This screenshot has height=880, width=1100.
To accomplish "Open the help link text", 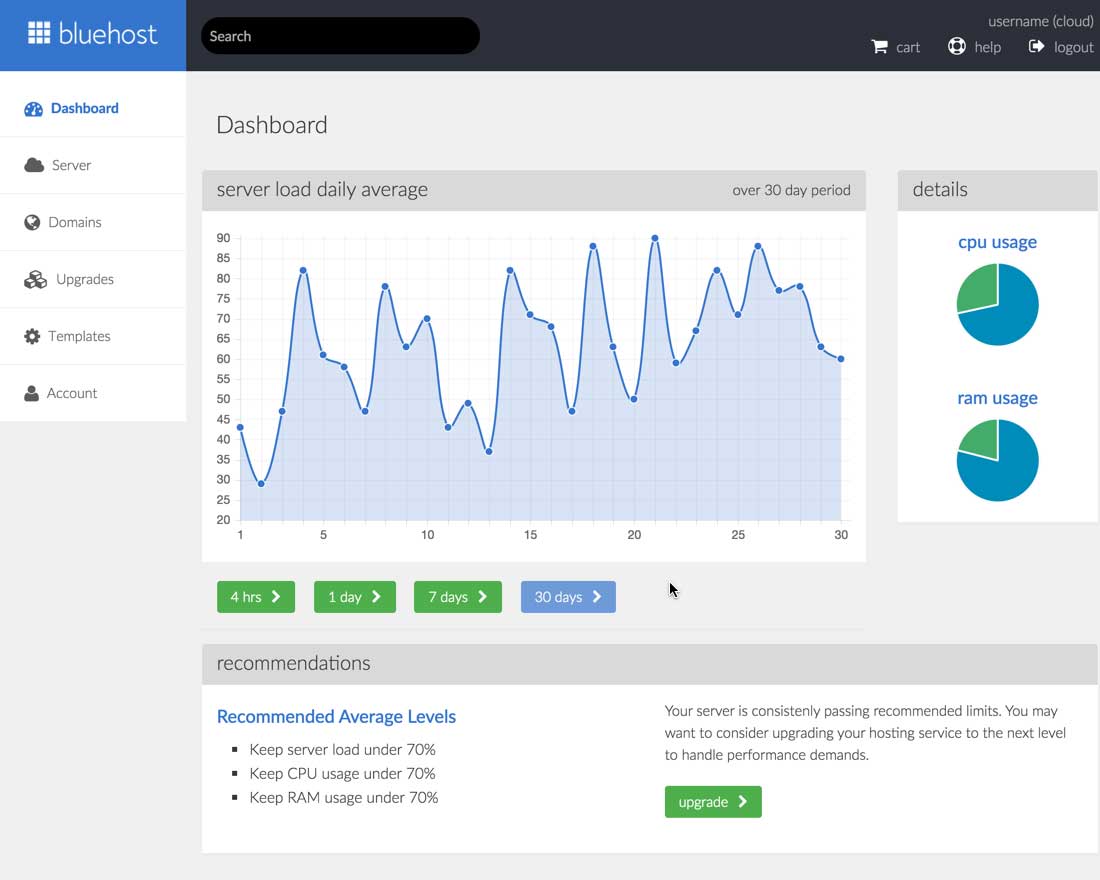I will [x=988, y=47].
